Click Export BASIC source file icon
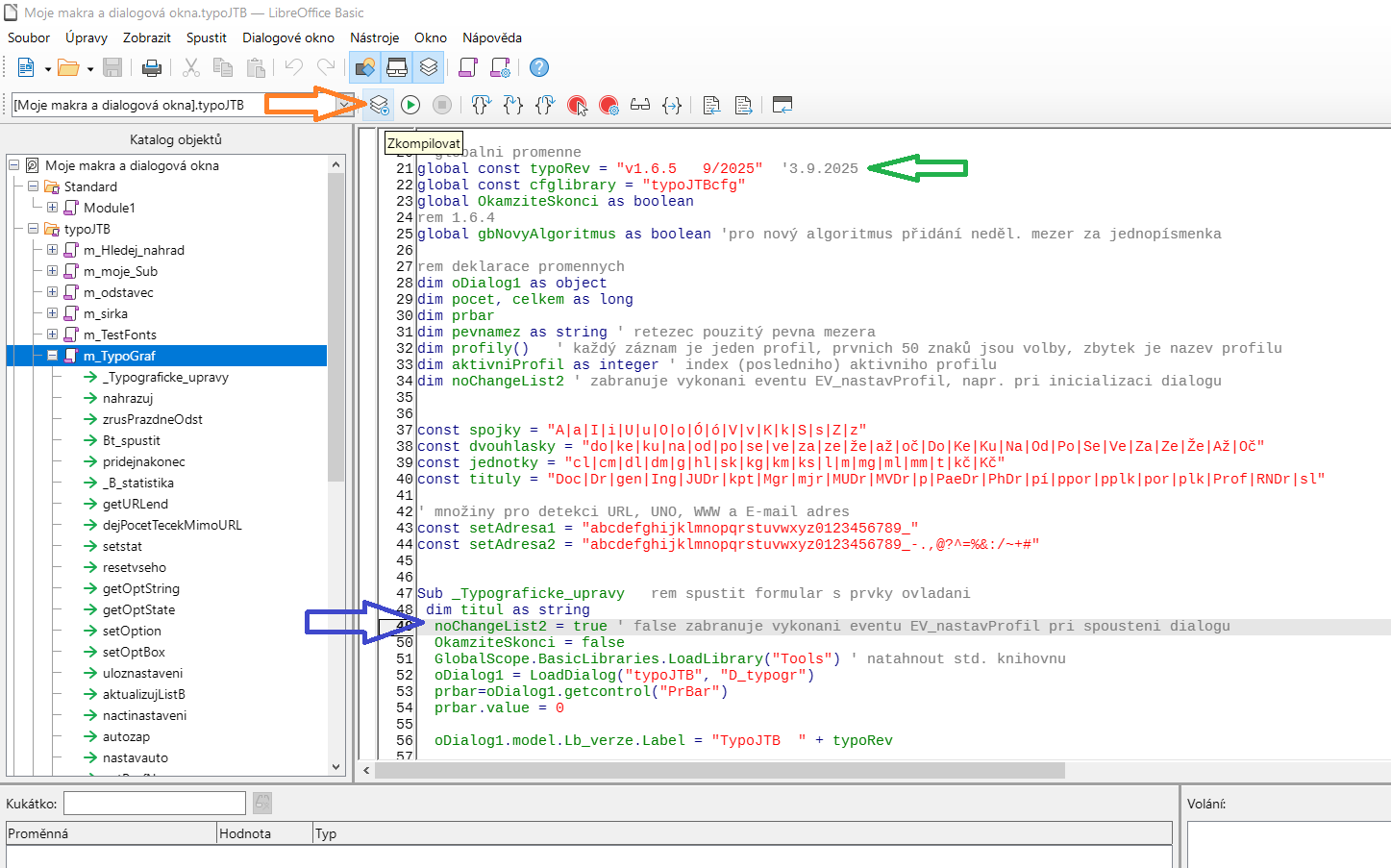1391x868 pixels. click(x=743, y=105)
